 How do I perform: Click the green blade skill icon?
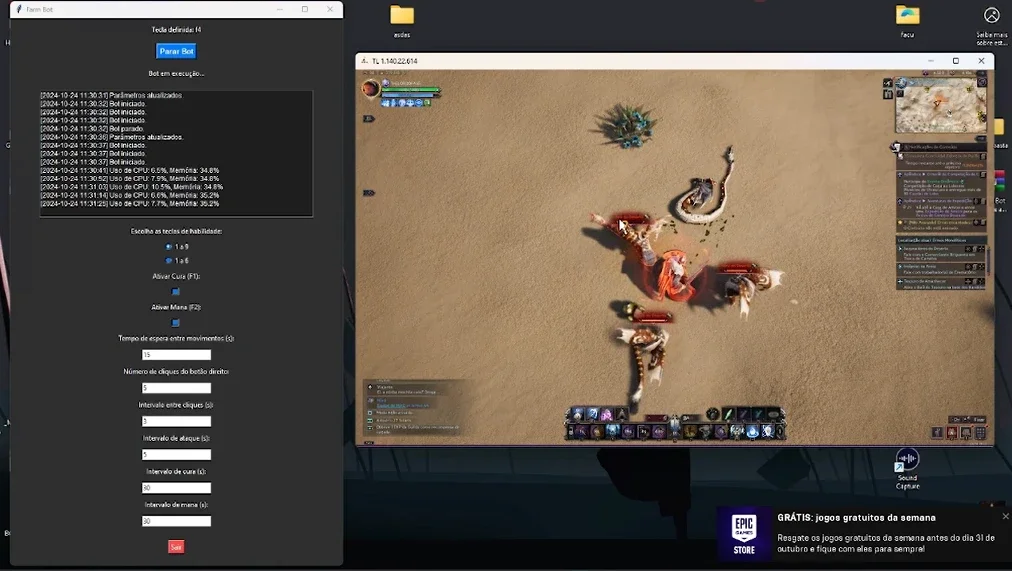[x=728, y=414]
